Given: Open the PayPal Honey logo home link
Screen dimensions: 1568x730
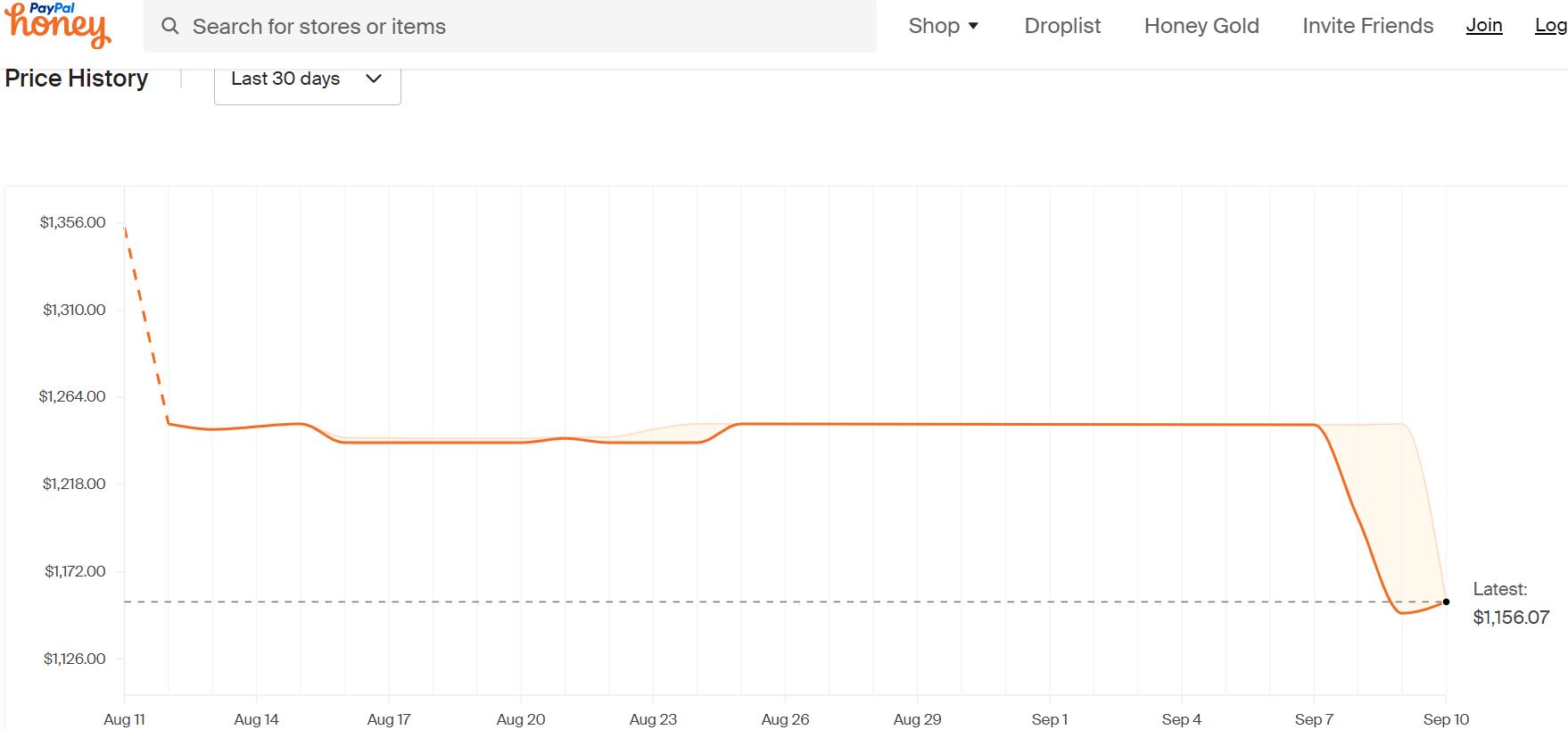Looking at the screenshot, I should [58, 24].
